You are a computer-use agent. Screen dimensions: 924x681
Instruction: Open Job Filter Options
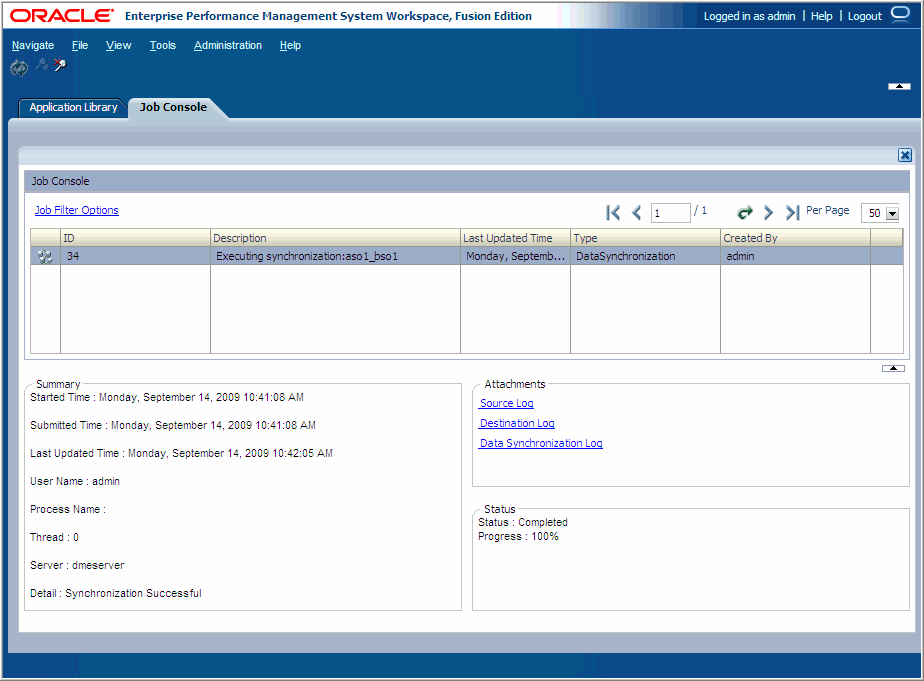click(x=76, y=210)
